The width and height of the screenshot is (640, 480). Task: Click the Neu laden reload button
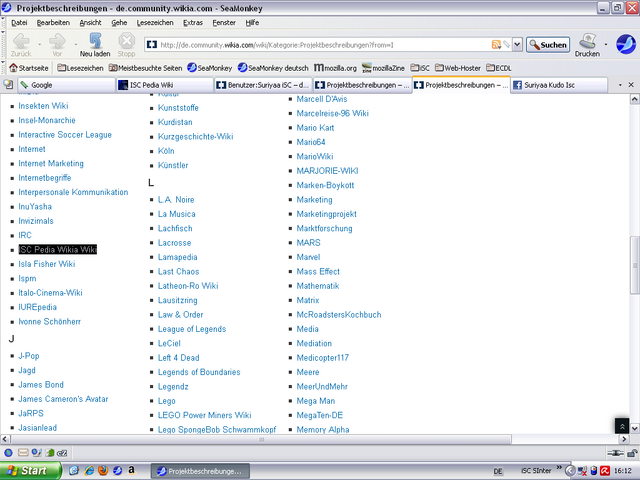tap(95, 44)
